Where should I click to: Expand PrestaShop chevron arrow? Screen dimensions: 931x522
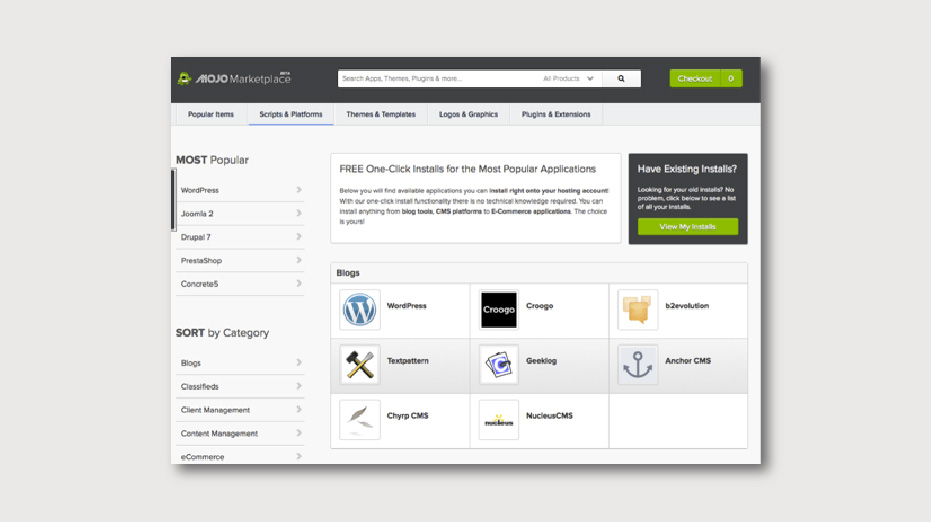point(299,260)
